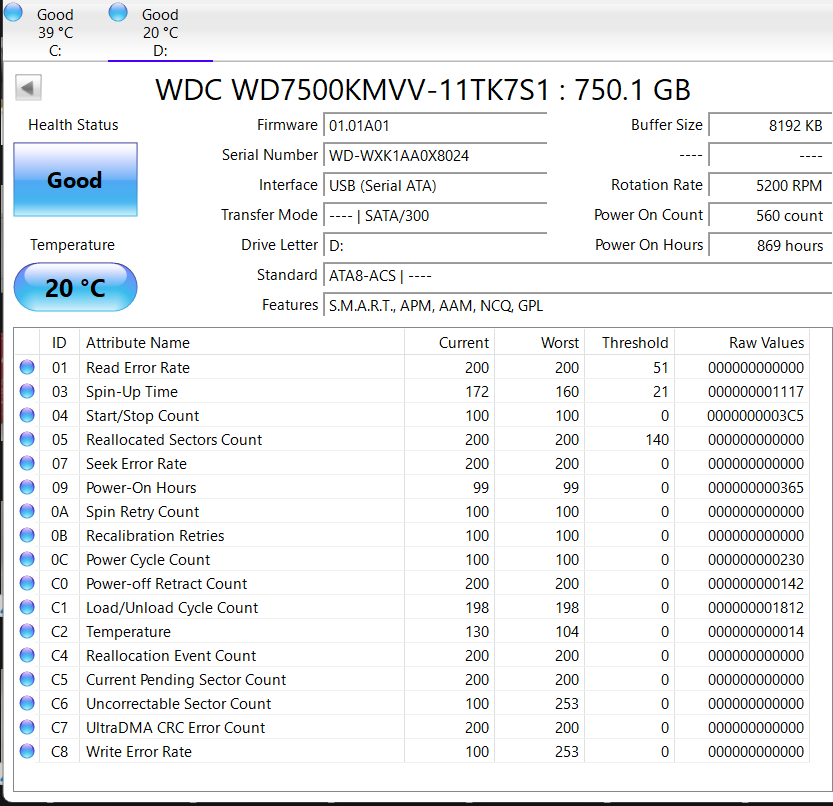The image size is (833, 806).
Task: Click the D: drive blue status orb
Action: coord(118,12)
